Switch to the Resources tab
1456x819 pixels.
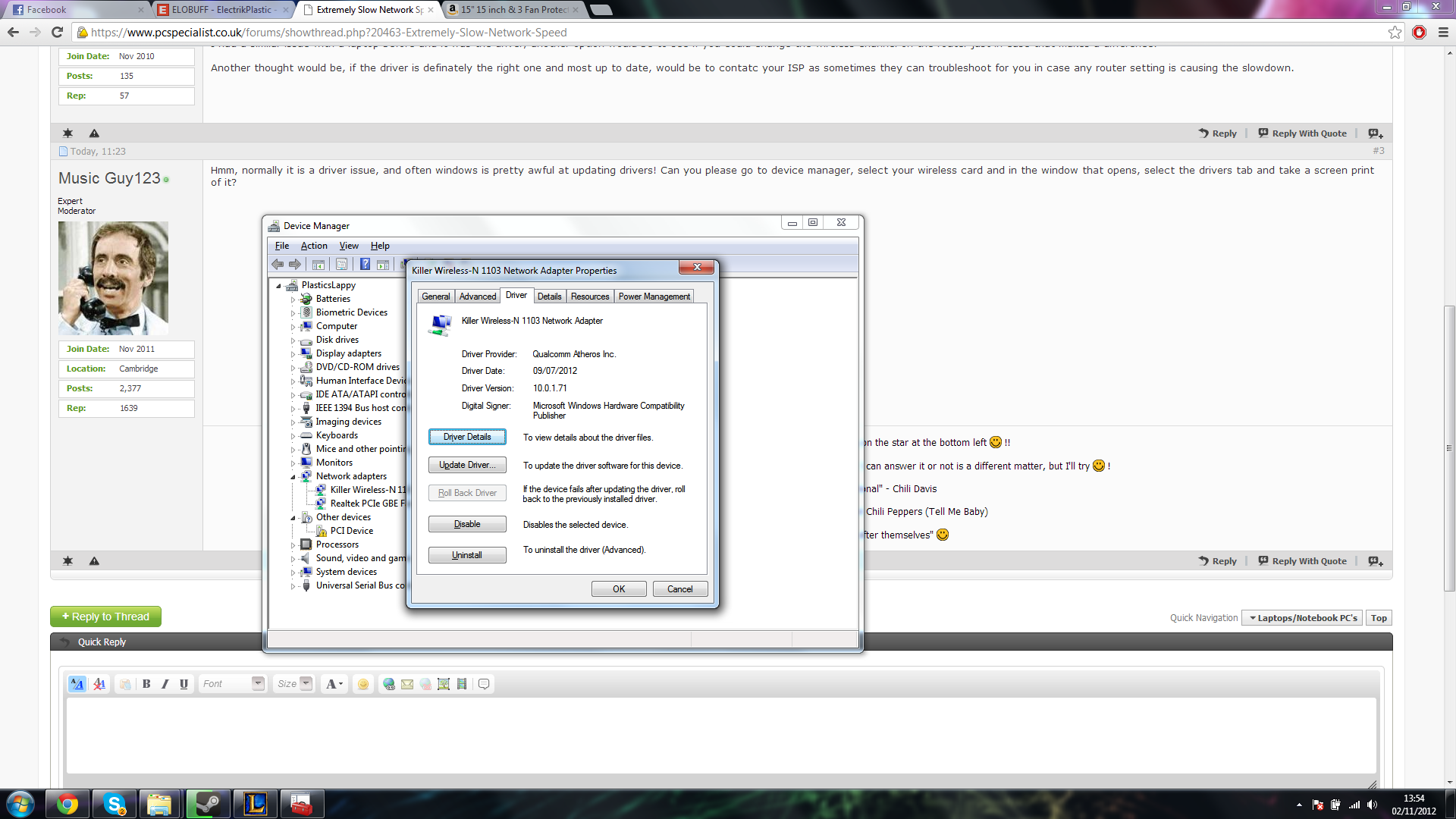[590, 297]
